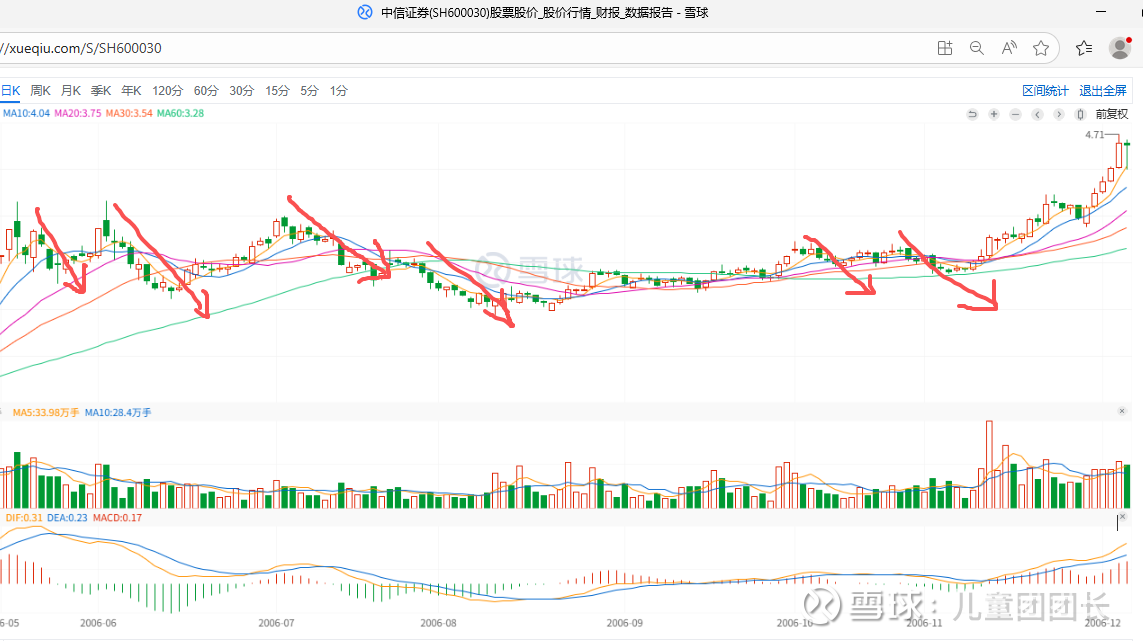This screenshot has height=641, width=1143.
Task: Start Read Aloud from the address bar
Action: point(1009,48)
